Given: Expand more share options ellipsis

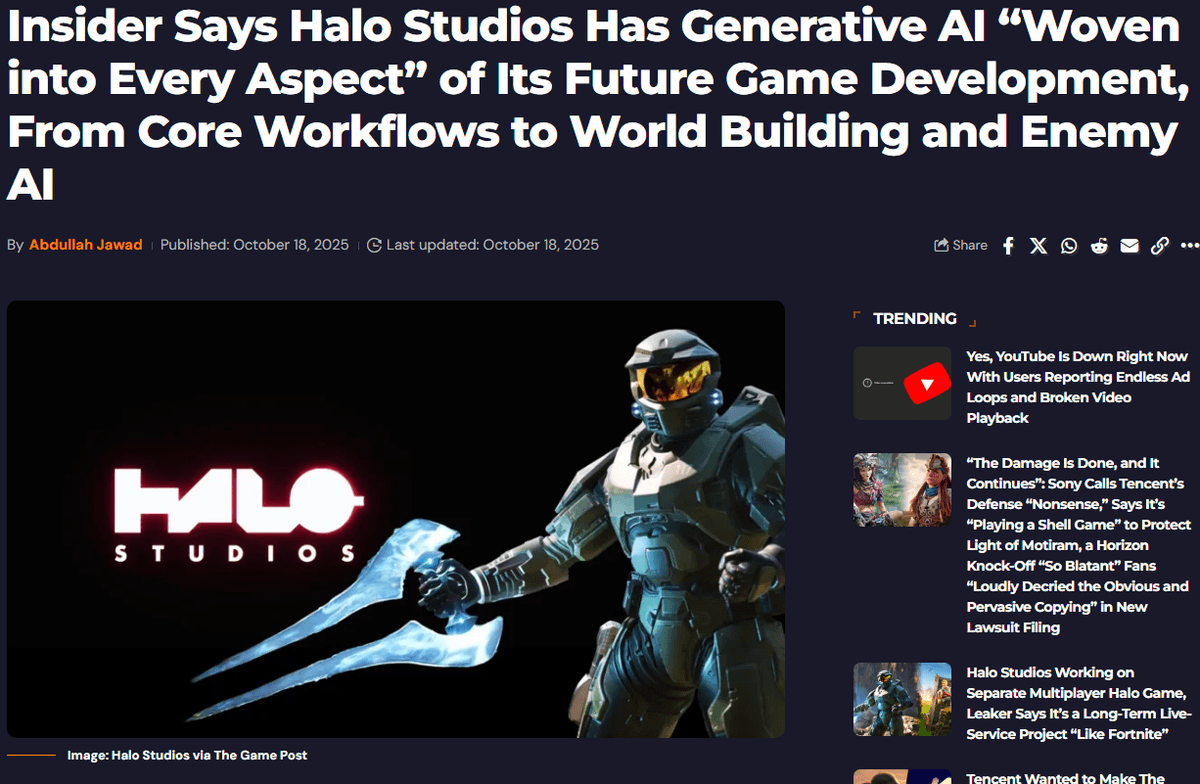Looking at the screenshot, I should (x=1188, y=246).
